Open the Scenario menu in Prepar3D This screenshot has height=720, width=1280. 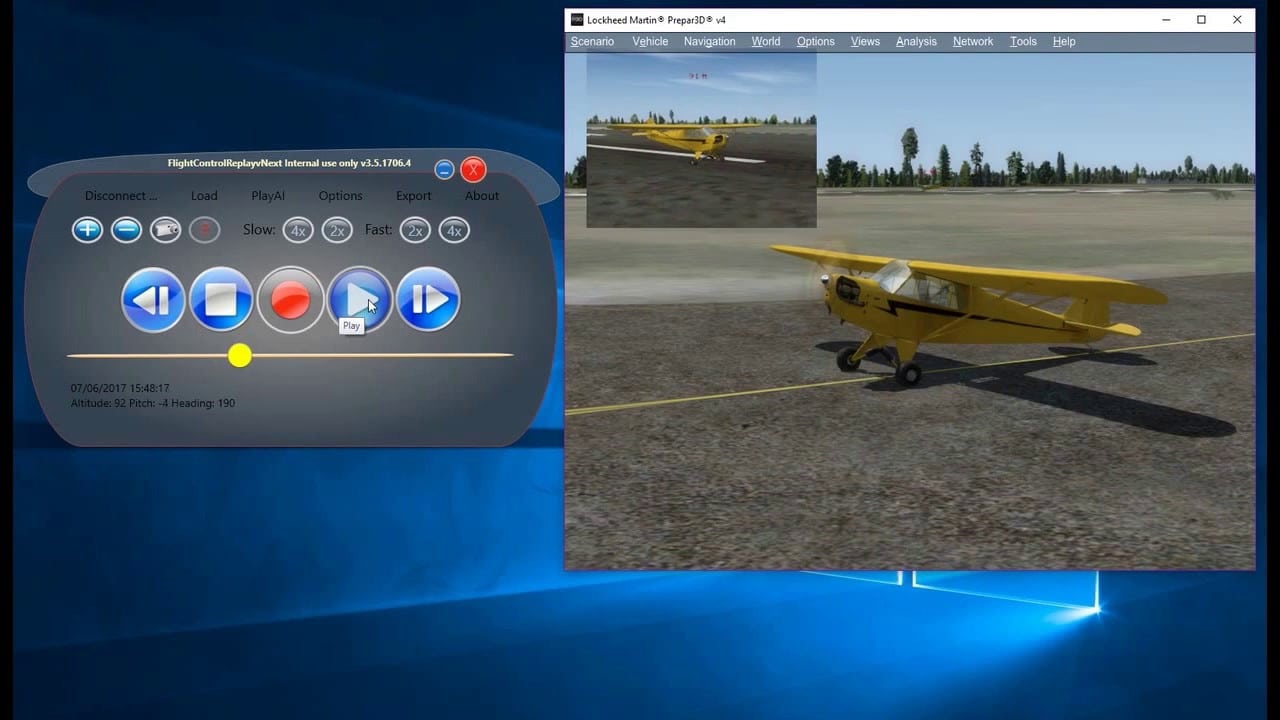coord(592,41)
